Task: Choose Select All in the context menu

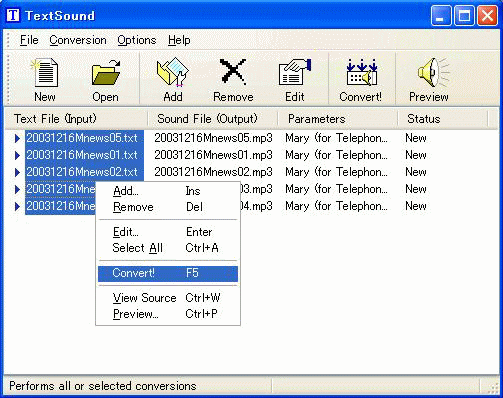Action: (x=168, y=248)
